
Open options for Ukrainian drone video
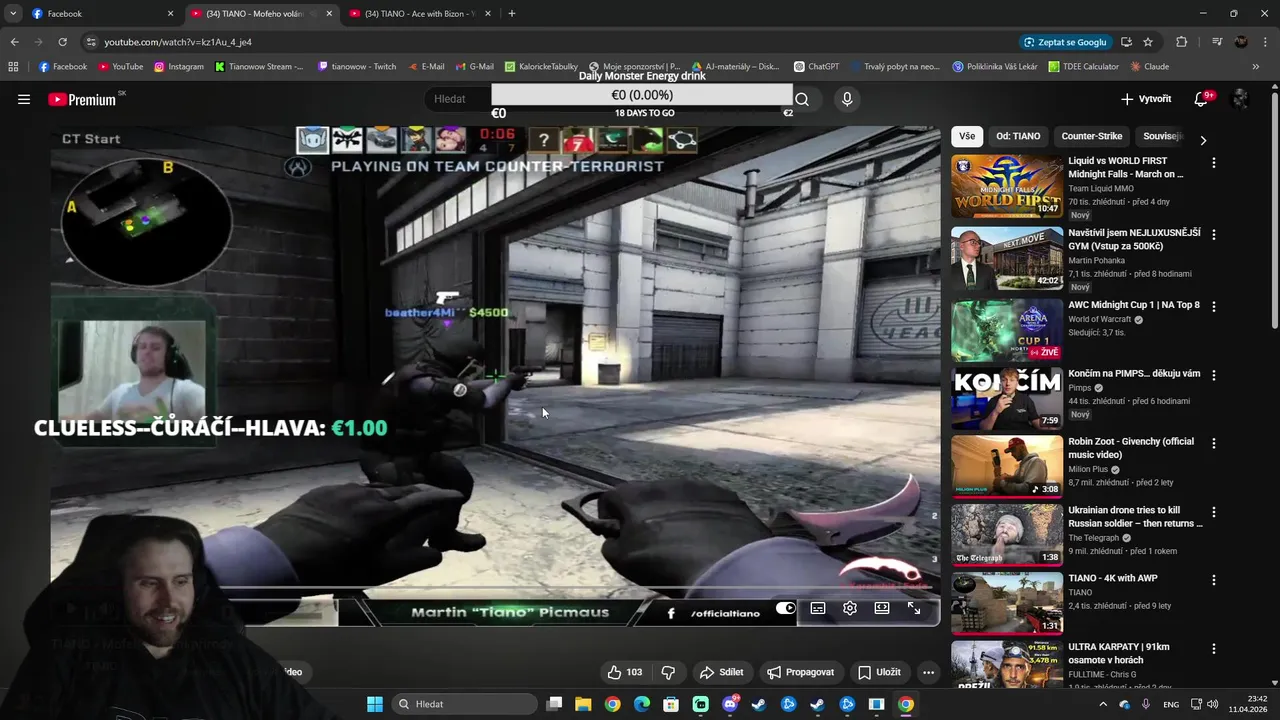click(1214, 512)
